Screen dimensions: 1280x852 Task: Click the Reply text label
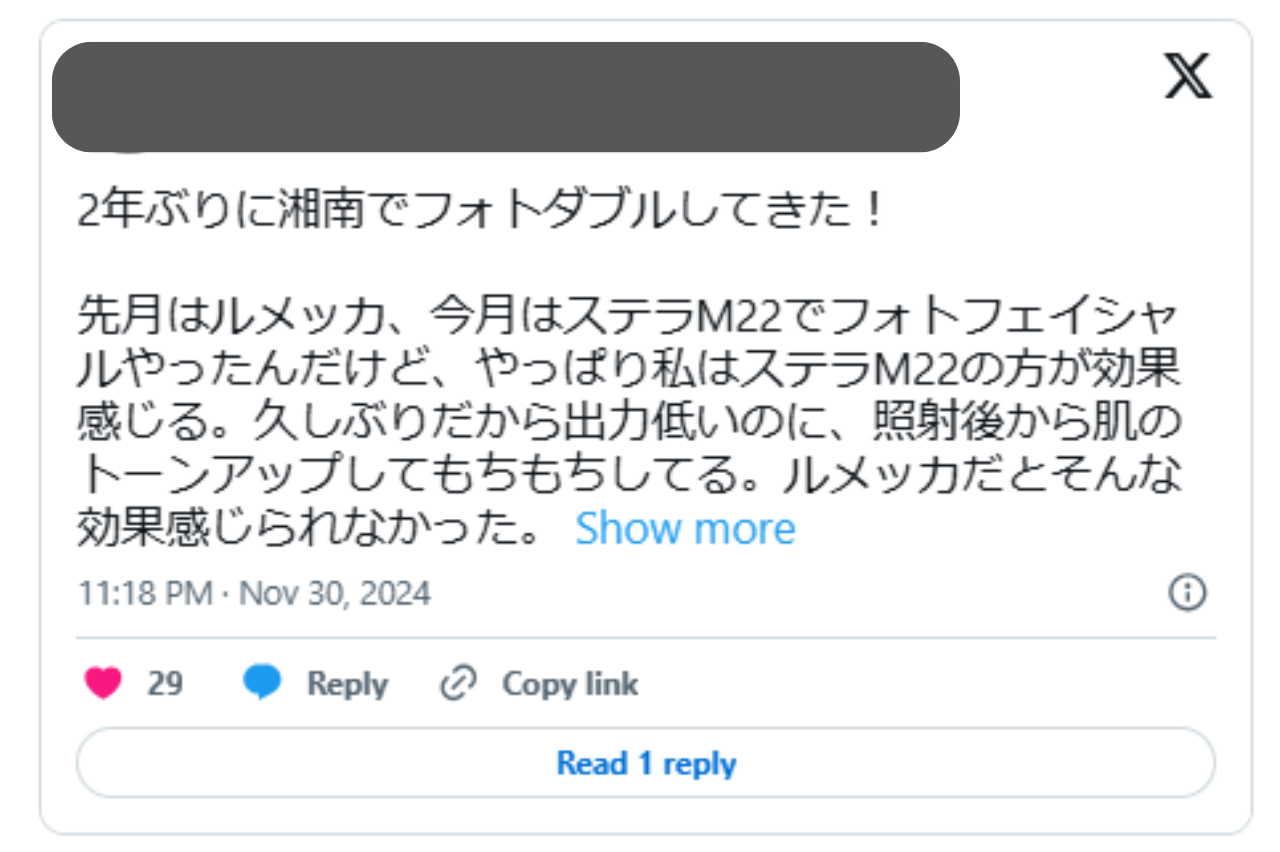click(347, 684)
